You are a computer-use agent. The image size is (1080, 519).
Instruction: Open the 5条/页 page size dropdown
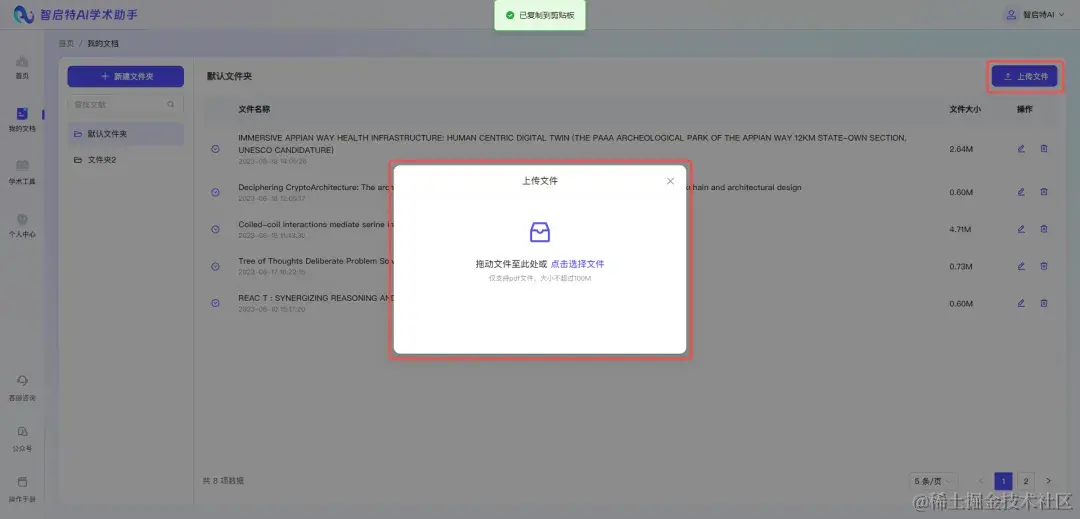(x=933, y=480)
